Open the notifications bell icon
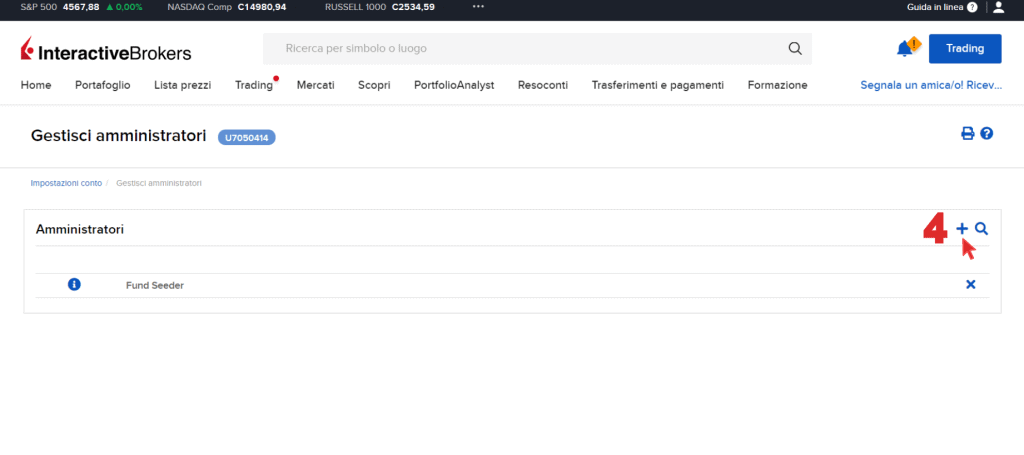The height and width of the screenshot is (455, 1024). [905, 48]
